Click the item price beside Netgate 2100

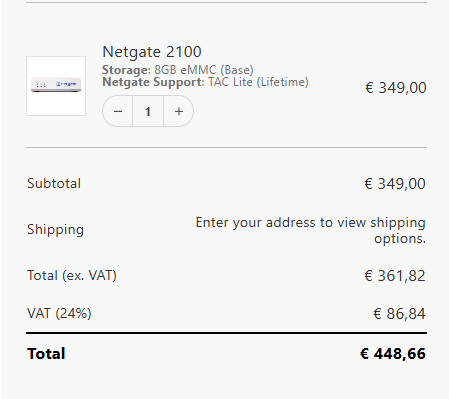[x=396, y=88]
